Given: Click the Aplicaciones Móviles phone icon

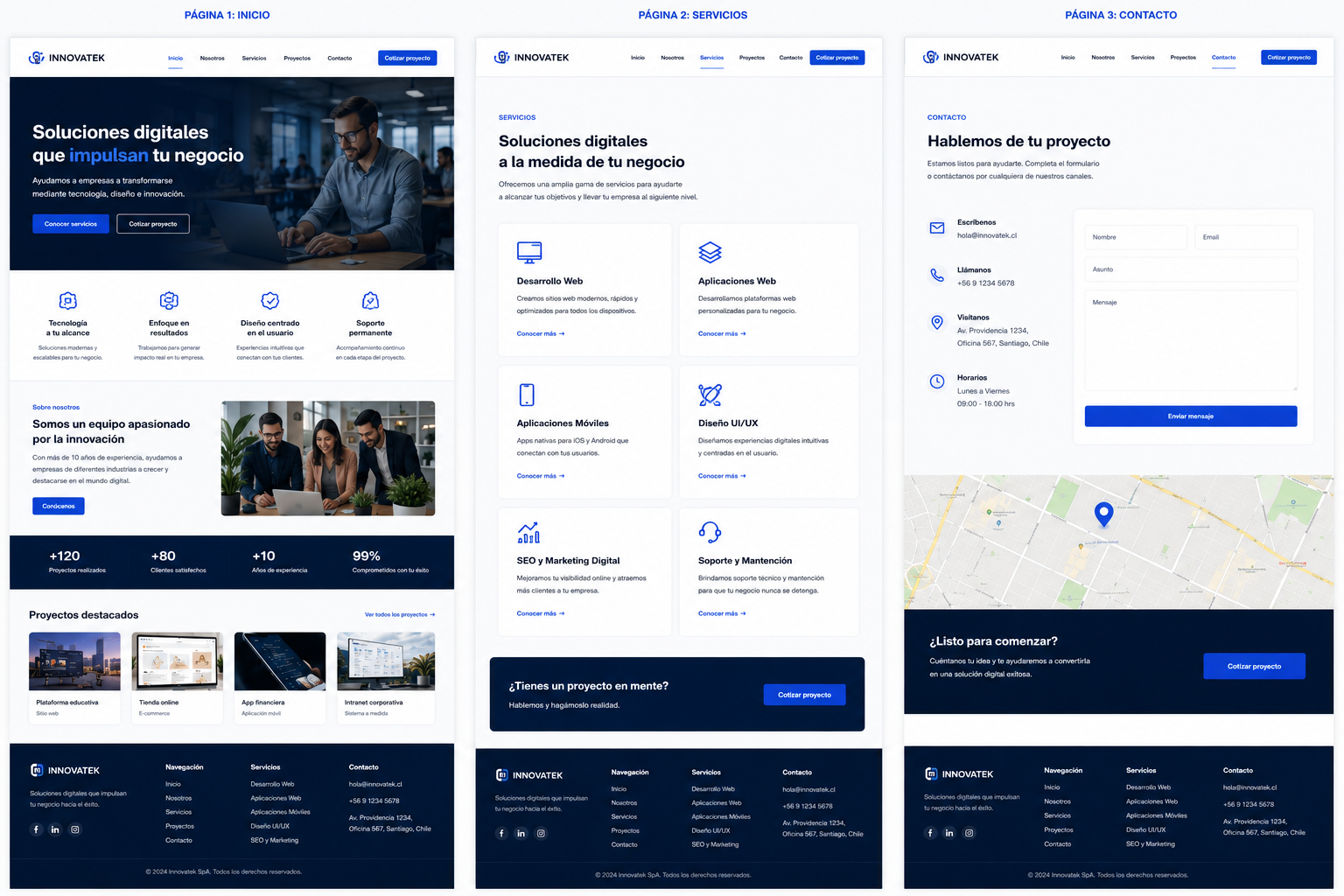Looking at the screenshot, I should [x=527, y=395].
